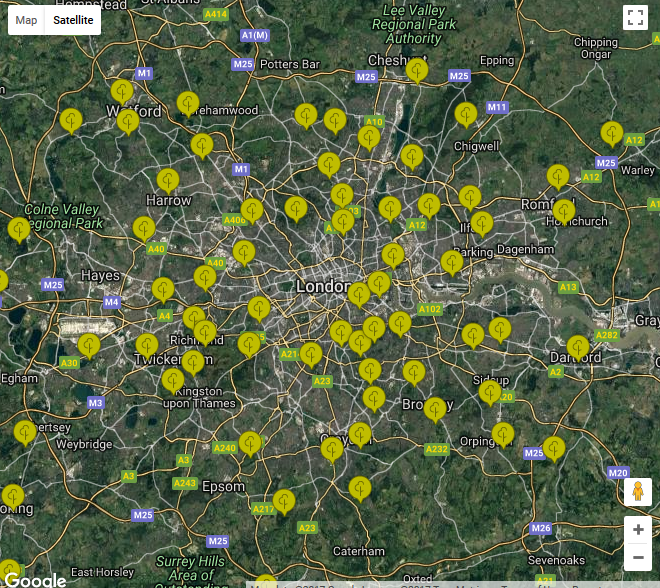Click tree marker beside the A240 shield

click(250, 444)
